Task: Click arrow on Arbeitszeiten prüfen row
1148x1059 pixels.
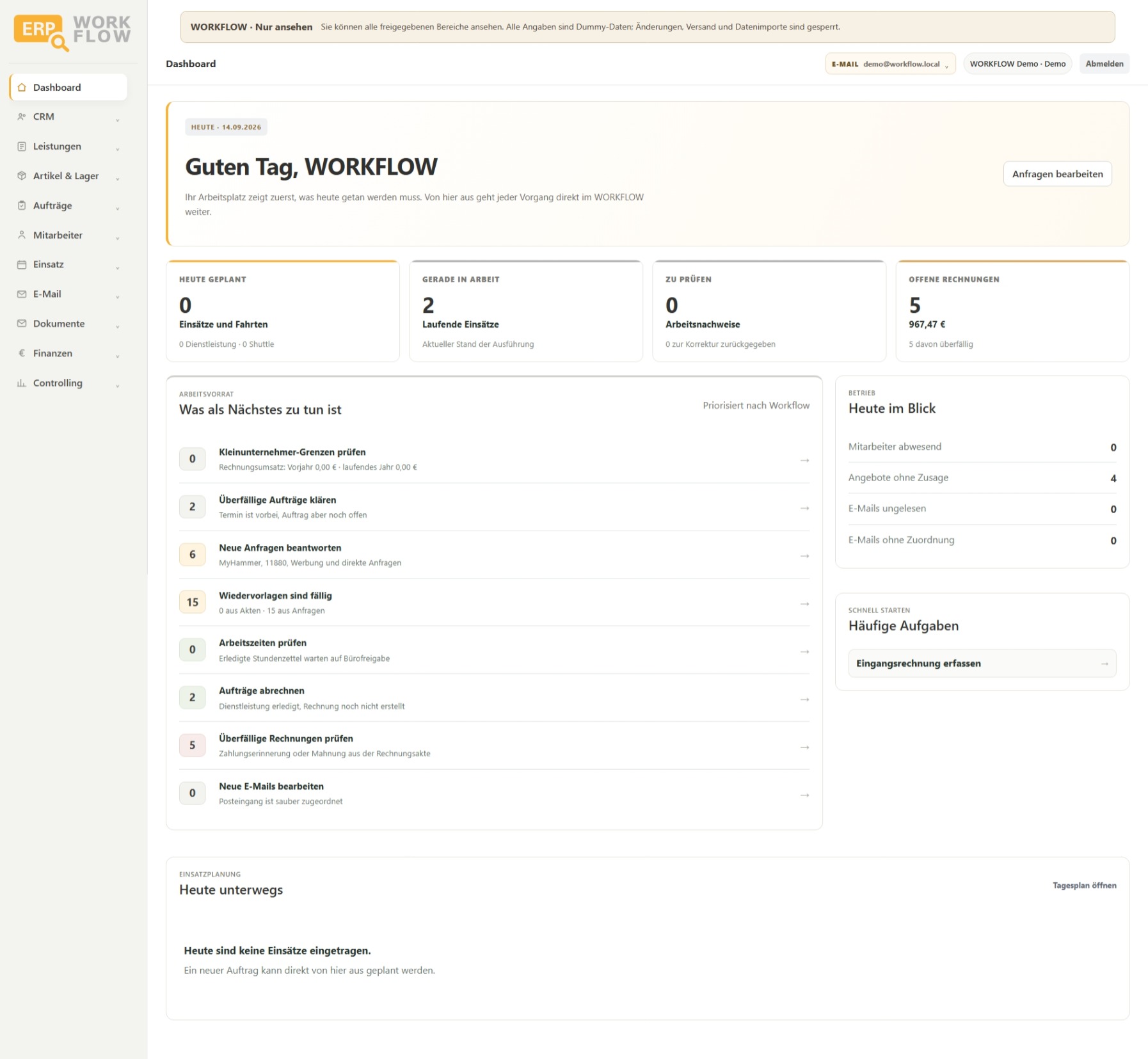Action: (804, 651)
